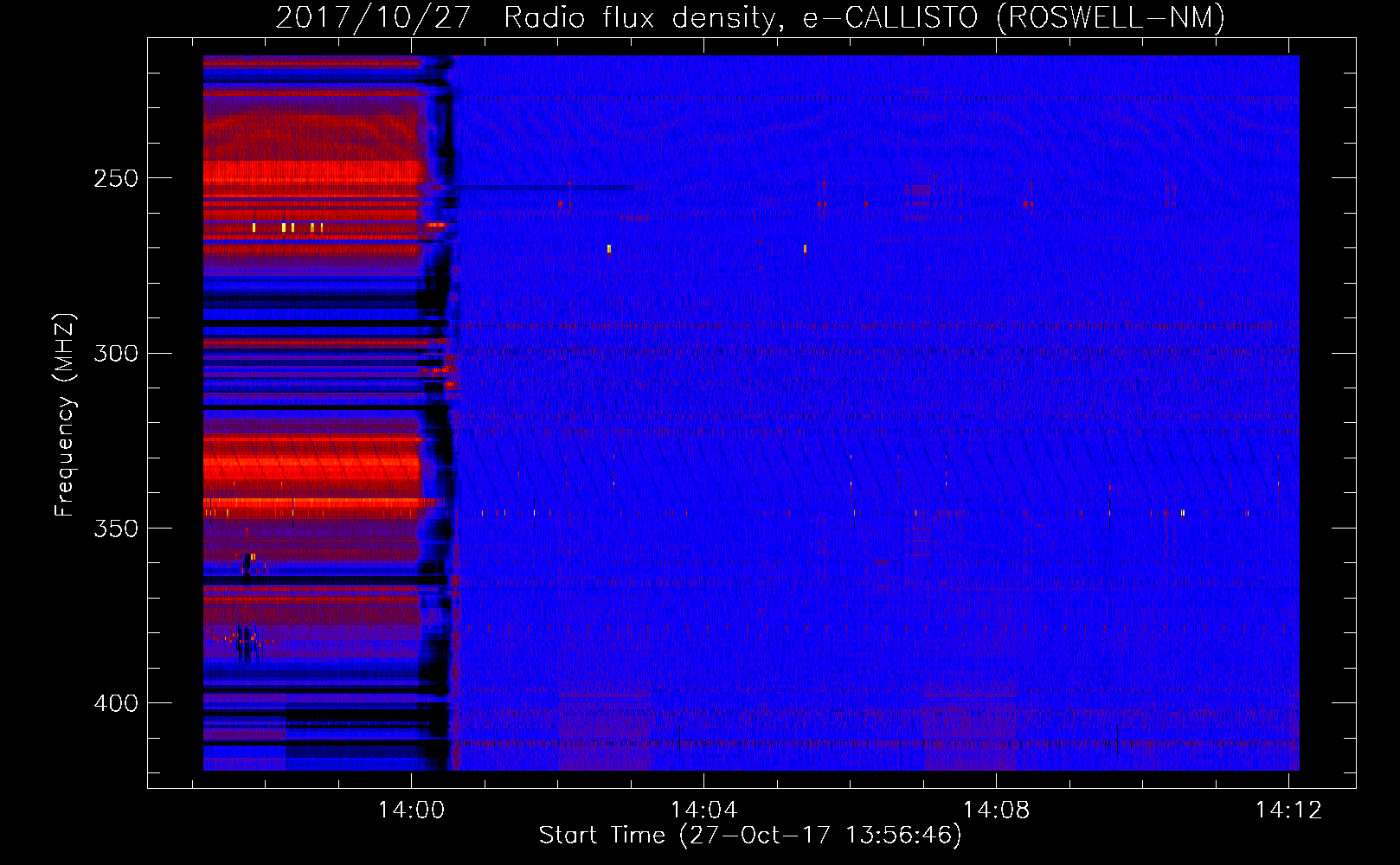The image size is (1400, 865).
Task: Click the 250 frequency tick label
Action: (116, 178)
